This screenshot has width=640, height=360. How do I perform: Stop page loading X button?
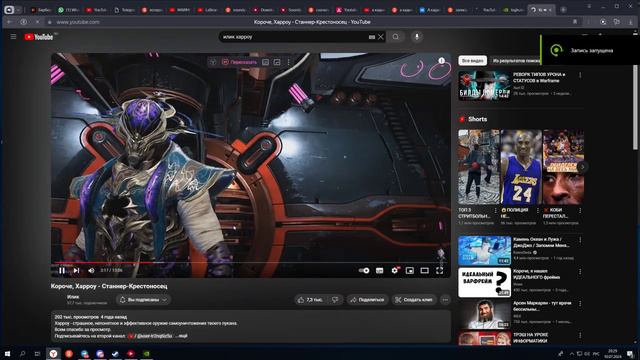click(x=37, y=22)
